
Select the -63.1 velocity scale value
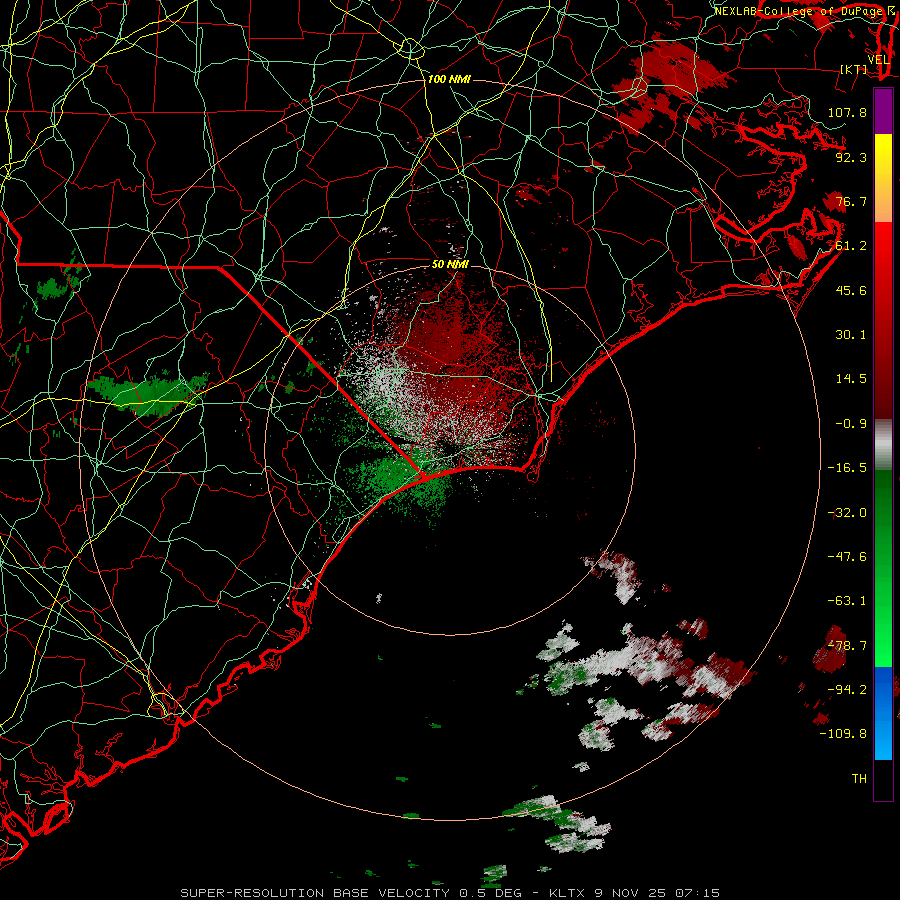847,601
